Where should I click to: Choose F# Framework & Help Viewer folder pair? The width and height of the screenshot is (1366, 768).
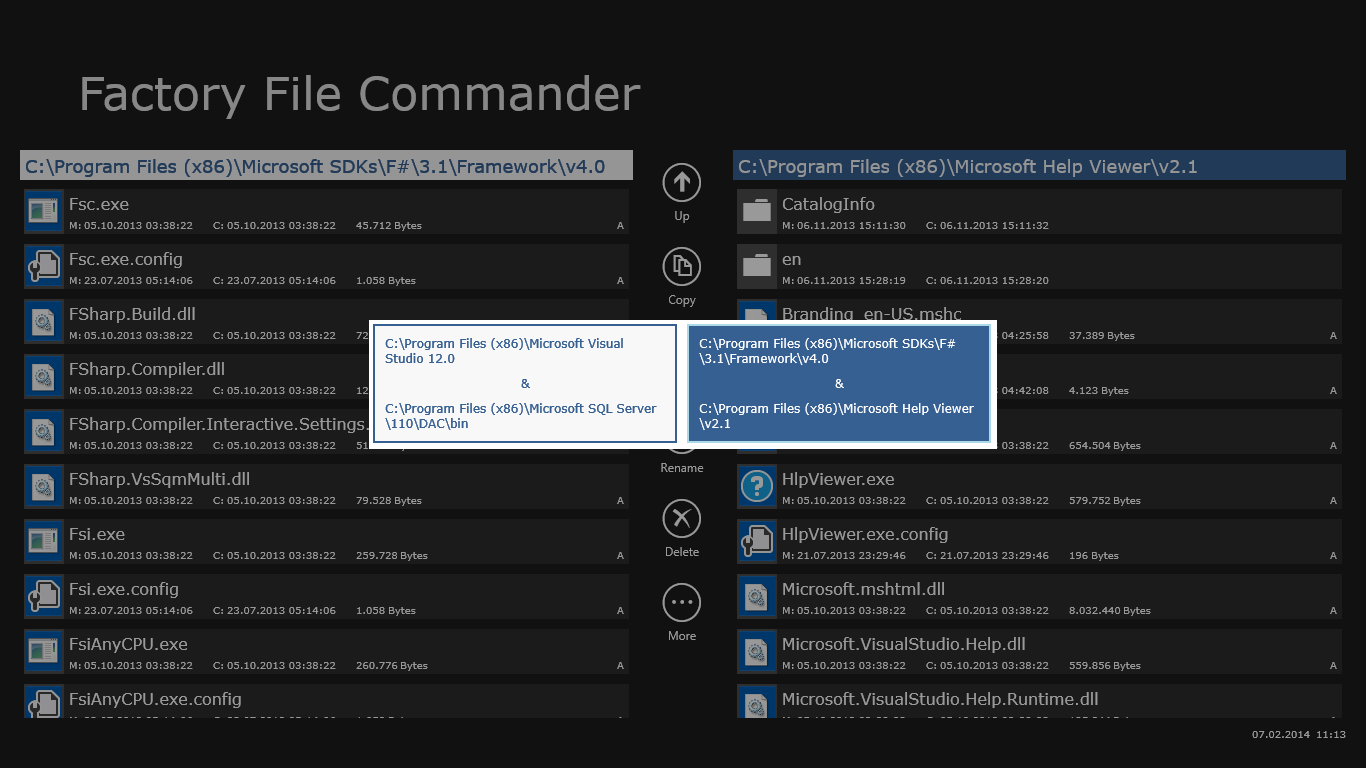coord(839,384)
